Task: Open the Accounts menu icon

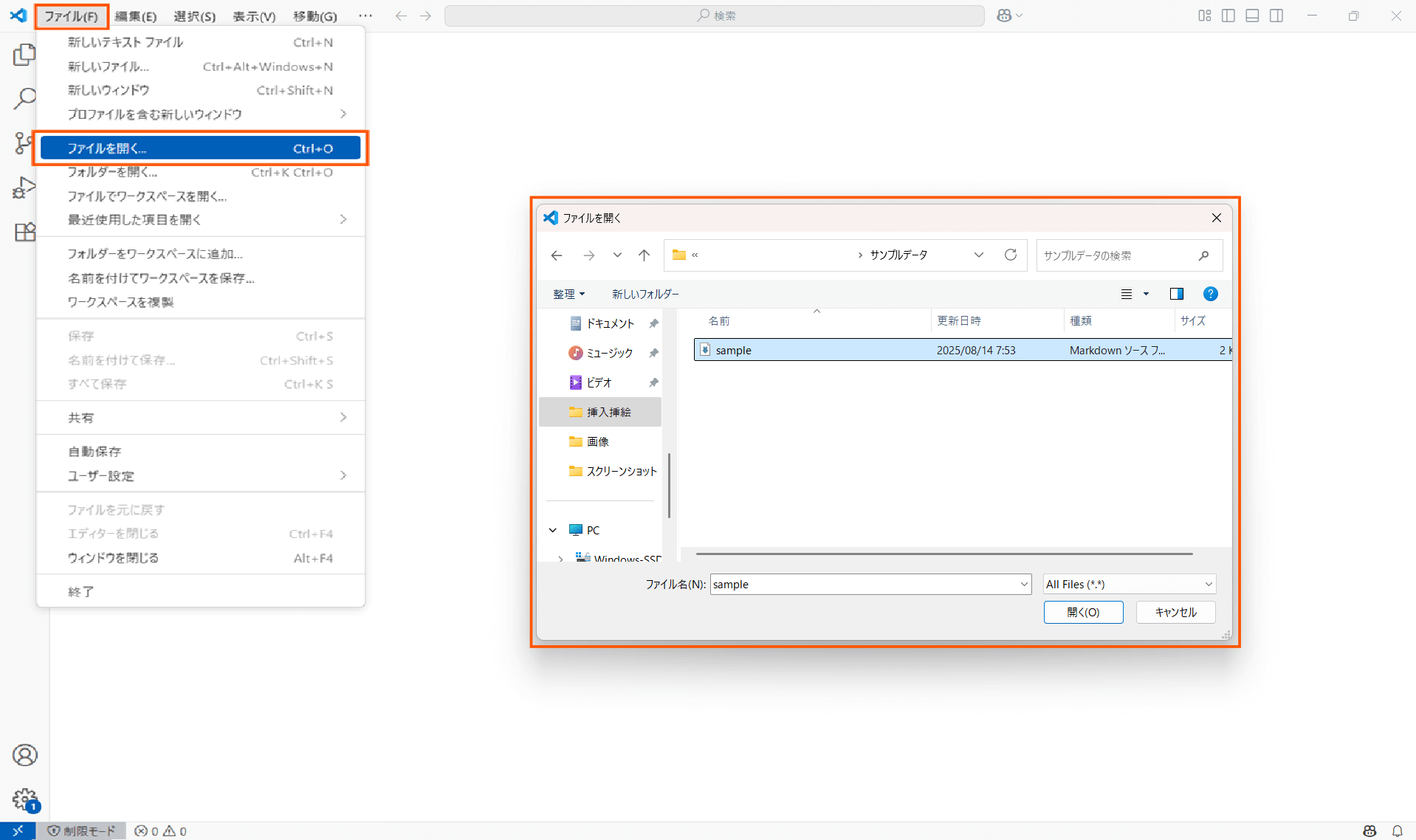Action: (x=24, y=755)
